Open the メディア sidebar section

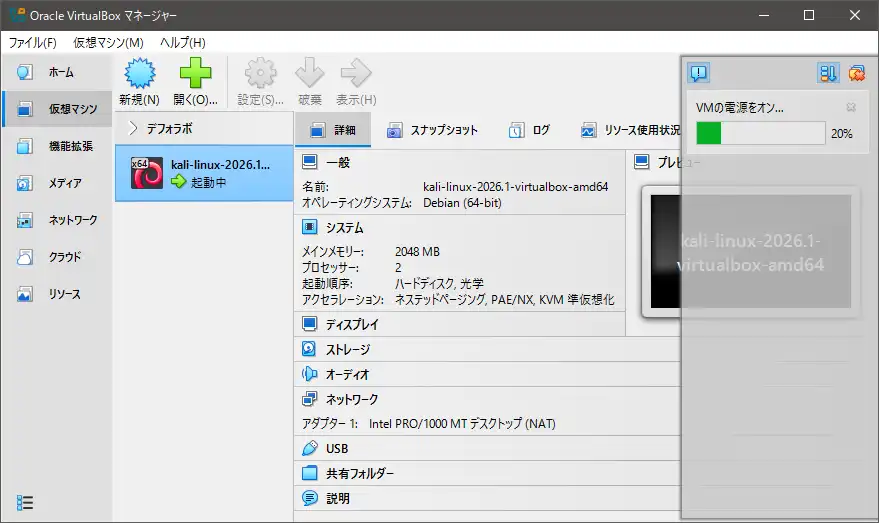(x=56, y=183)
